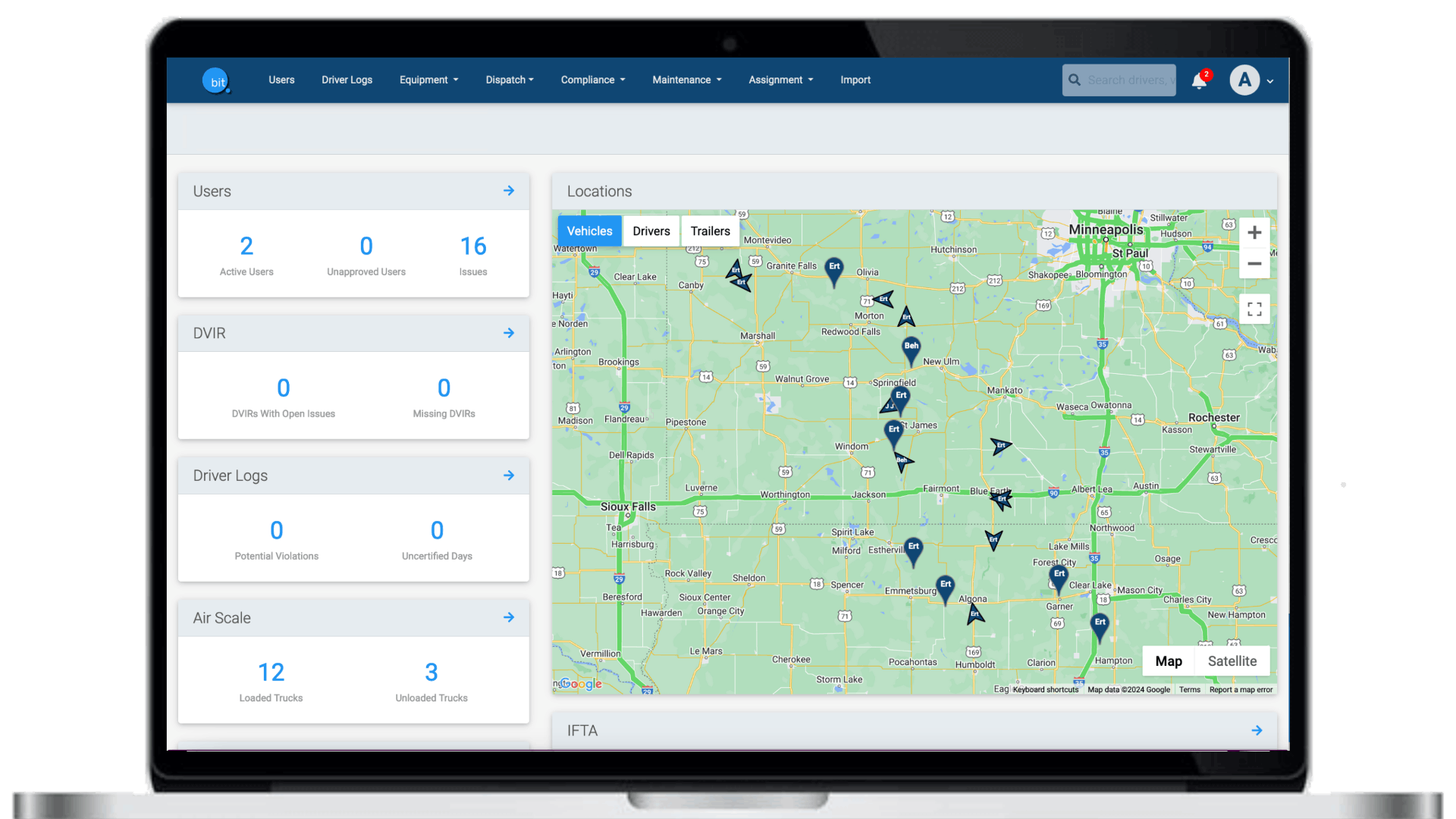Open Air Scale panel arrow icon
Viewport: 1456px width, 819px height.
(x=509, y=617)
